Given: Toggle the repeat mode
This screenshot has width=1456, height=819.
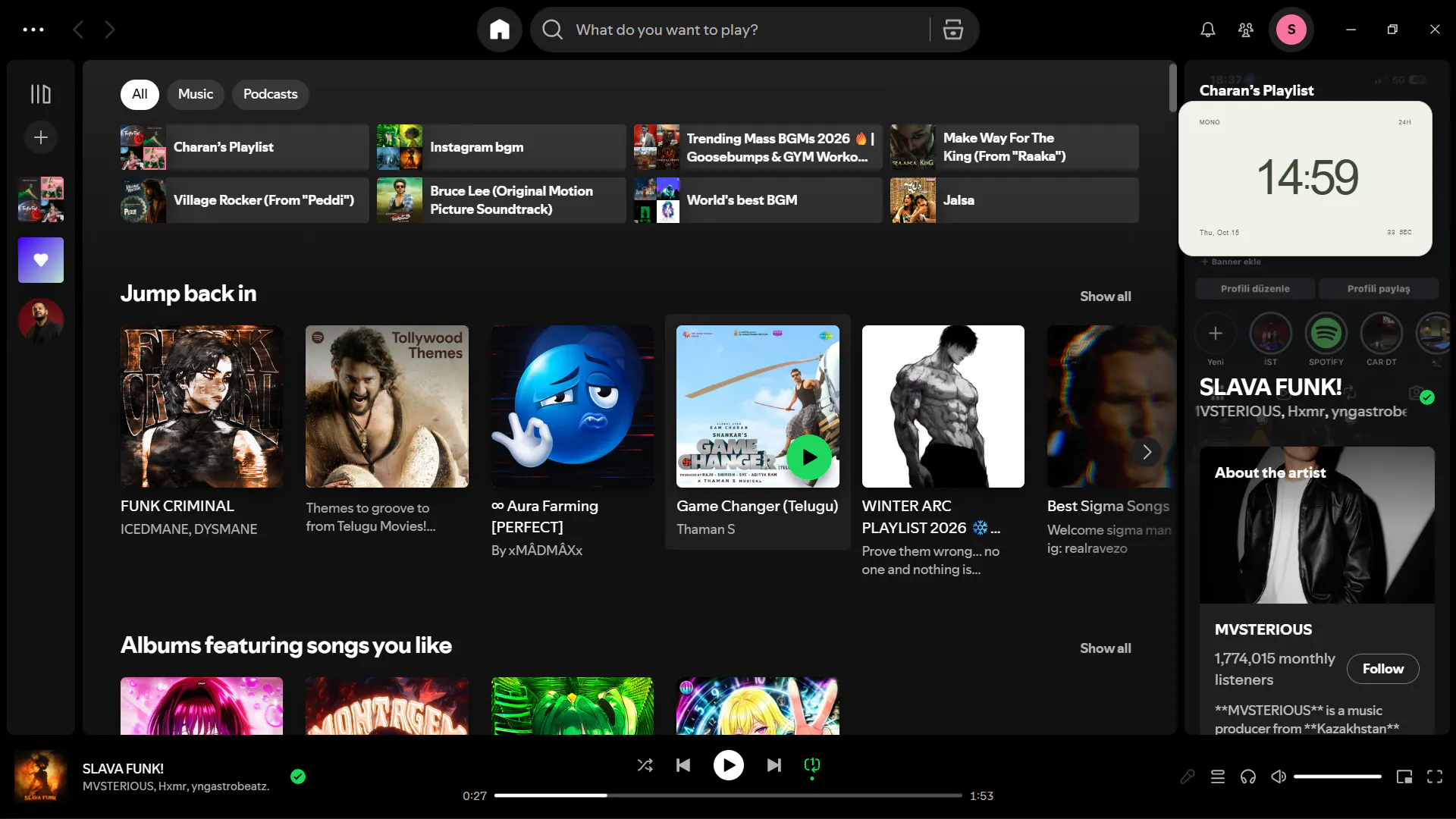Looking at the screenshot, I should coord(812,765).
